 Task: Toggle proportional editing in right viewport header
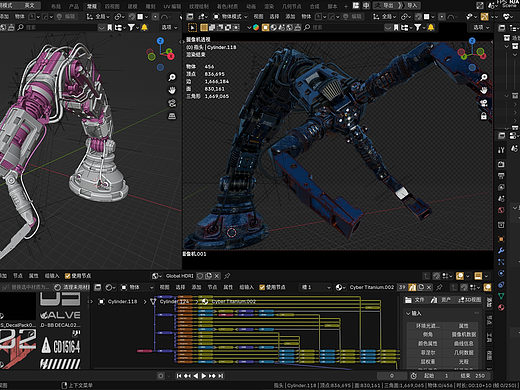(442, 16)
